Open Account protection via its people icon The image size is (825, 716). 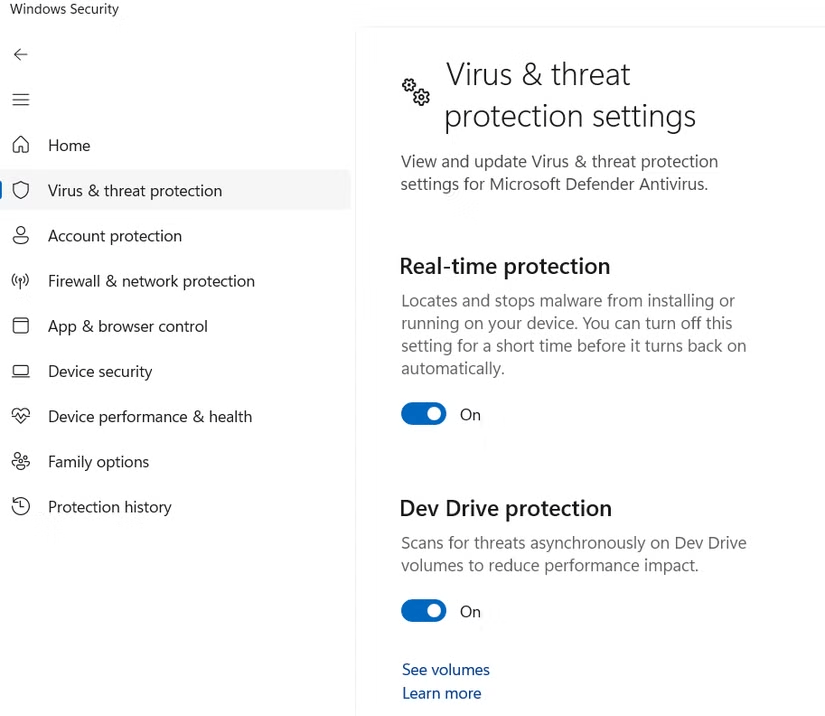[20, 236]
